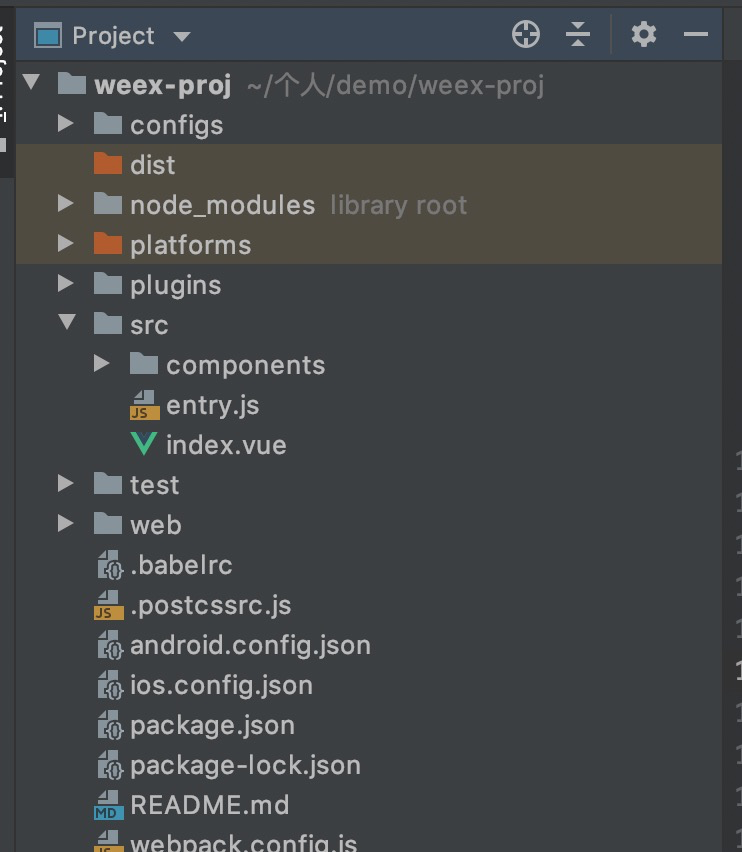Image resolution: width=742 pixels, height=852 pixels.
Task: Expand the components folder
Action: click(101, 364)
